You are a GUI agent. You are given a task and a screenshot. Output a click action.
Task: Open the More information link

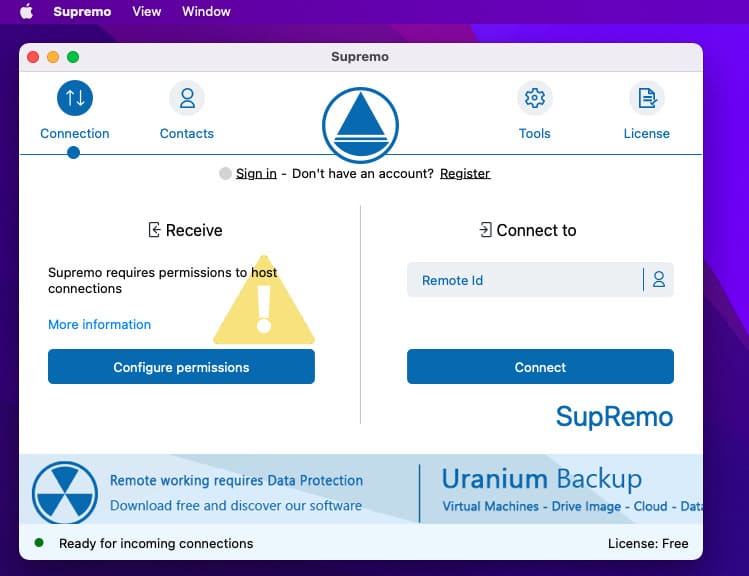(99, 324)
